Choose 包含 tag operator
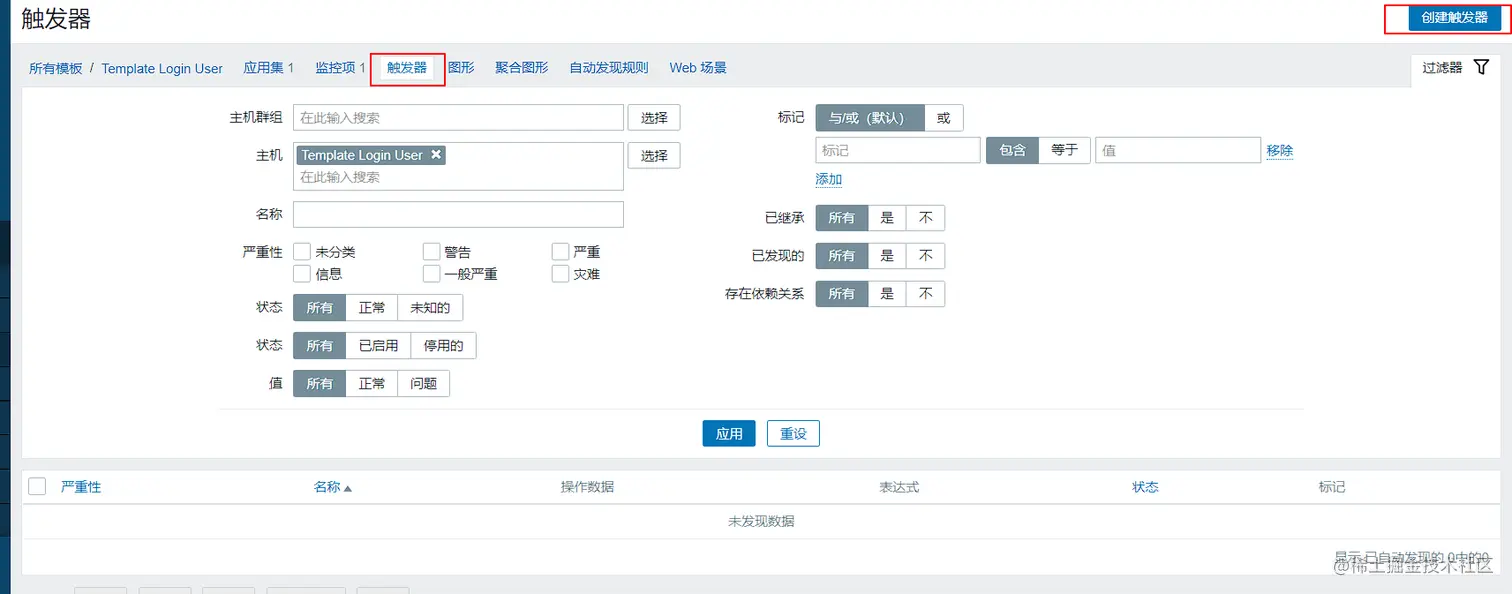 pos(1013,150)
